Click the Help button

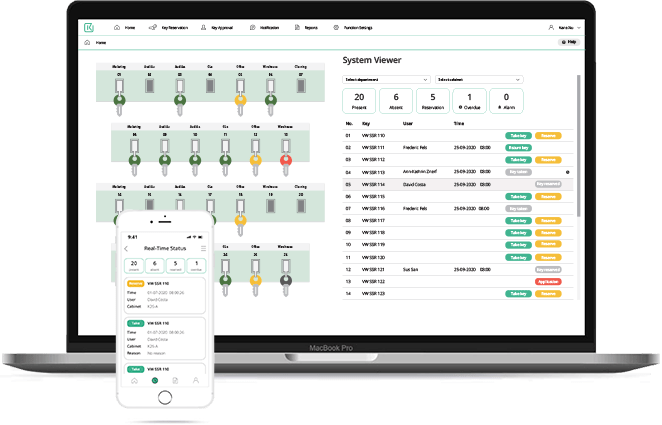click(570, 42)
